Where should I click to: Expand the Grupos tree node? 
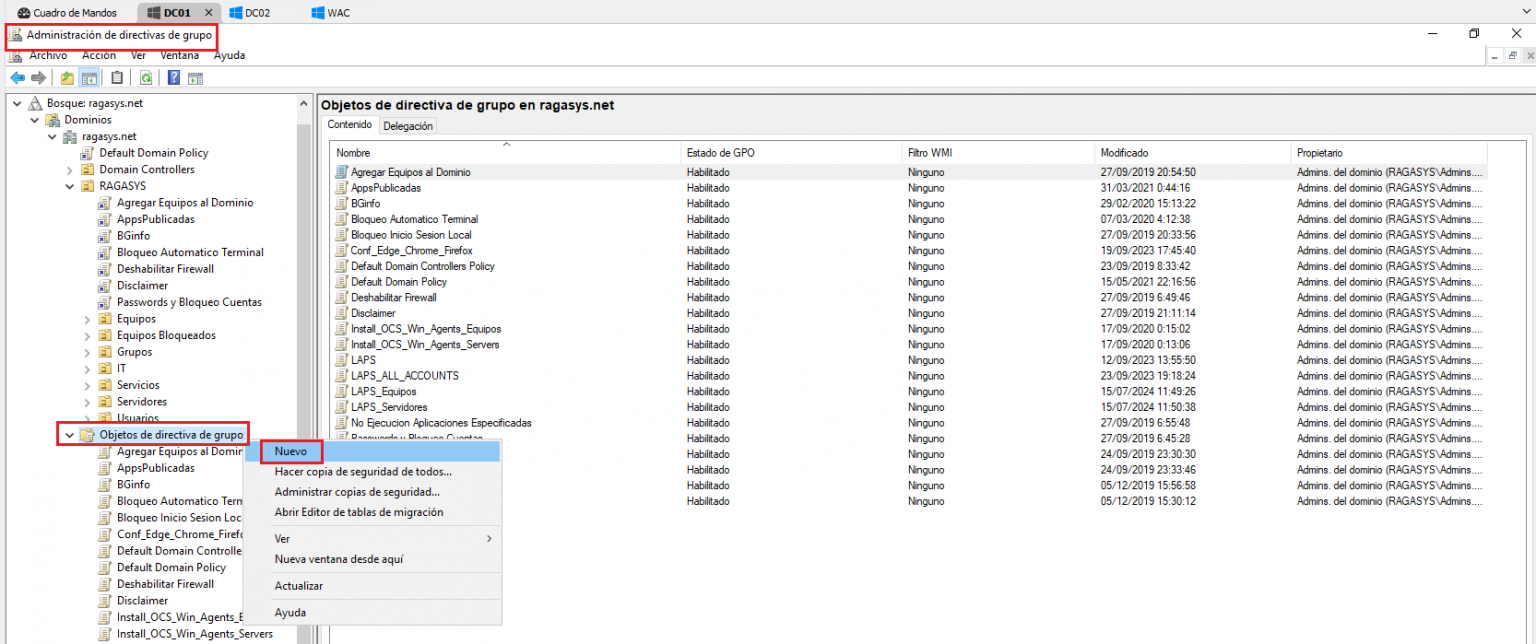[87, 352]
